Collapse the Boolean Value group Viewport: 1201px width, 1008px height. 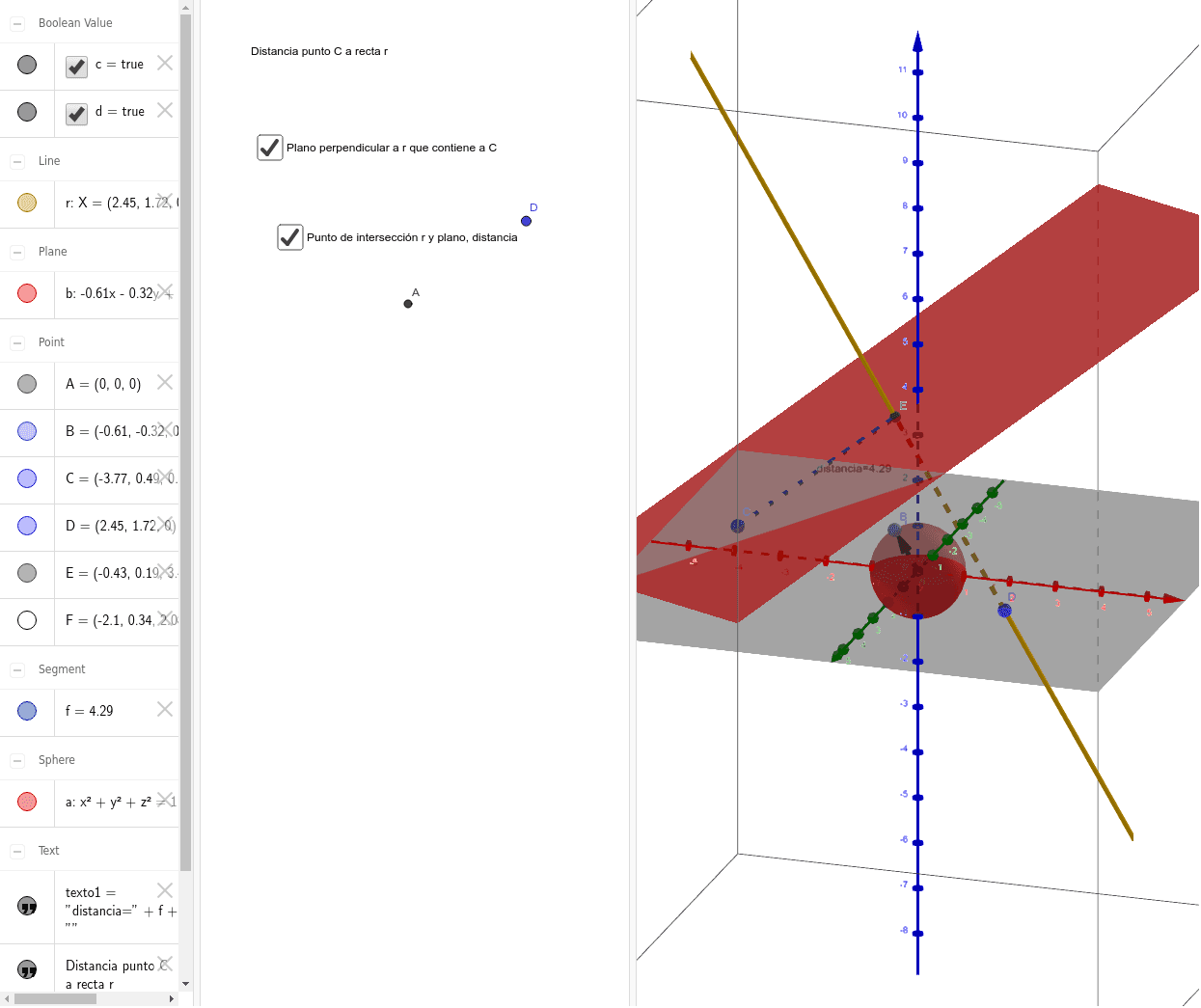(17, 23)
